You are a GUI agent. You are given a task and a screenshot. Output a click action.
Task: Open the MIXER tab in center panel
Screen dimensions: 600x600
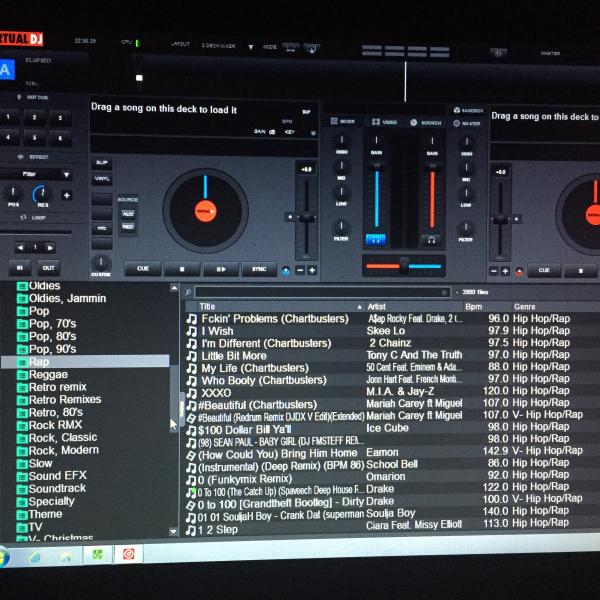point(342,121)
